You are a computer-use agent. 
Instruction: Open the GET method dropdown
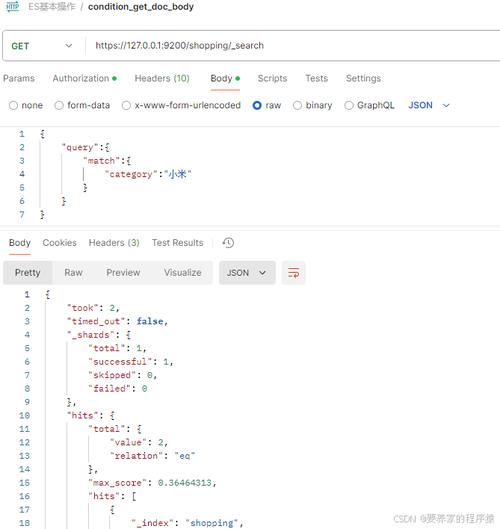pos(42,46)
